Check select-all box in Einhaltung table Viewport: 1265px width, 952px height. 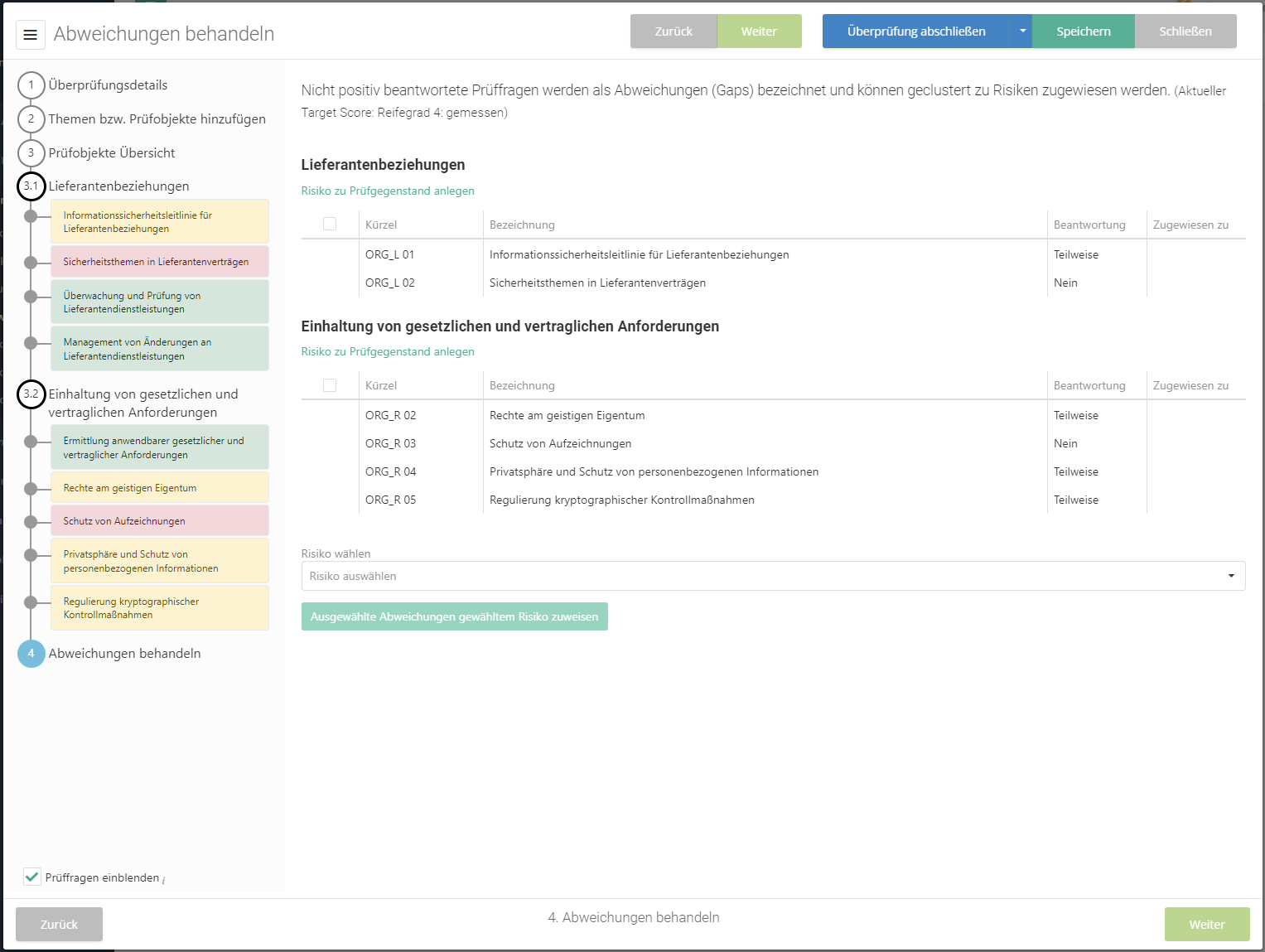click(330, 385)
